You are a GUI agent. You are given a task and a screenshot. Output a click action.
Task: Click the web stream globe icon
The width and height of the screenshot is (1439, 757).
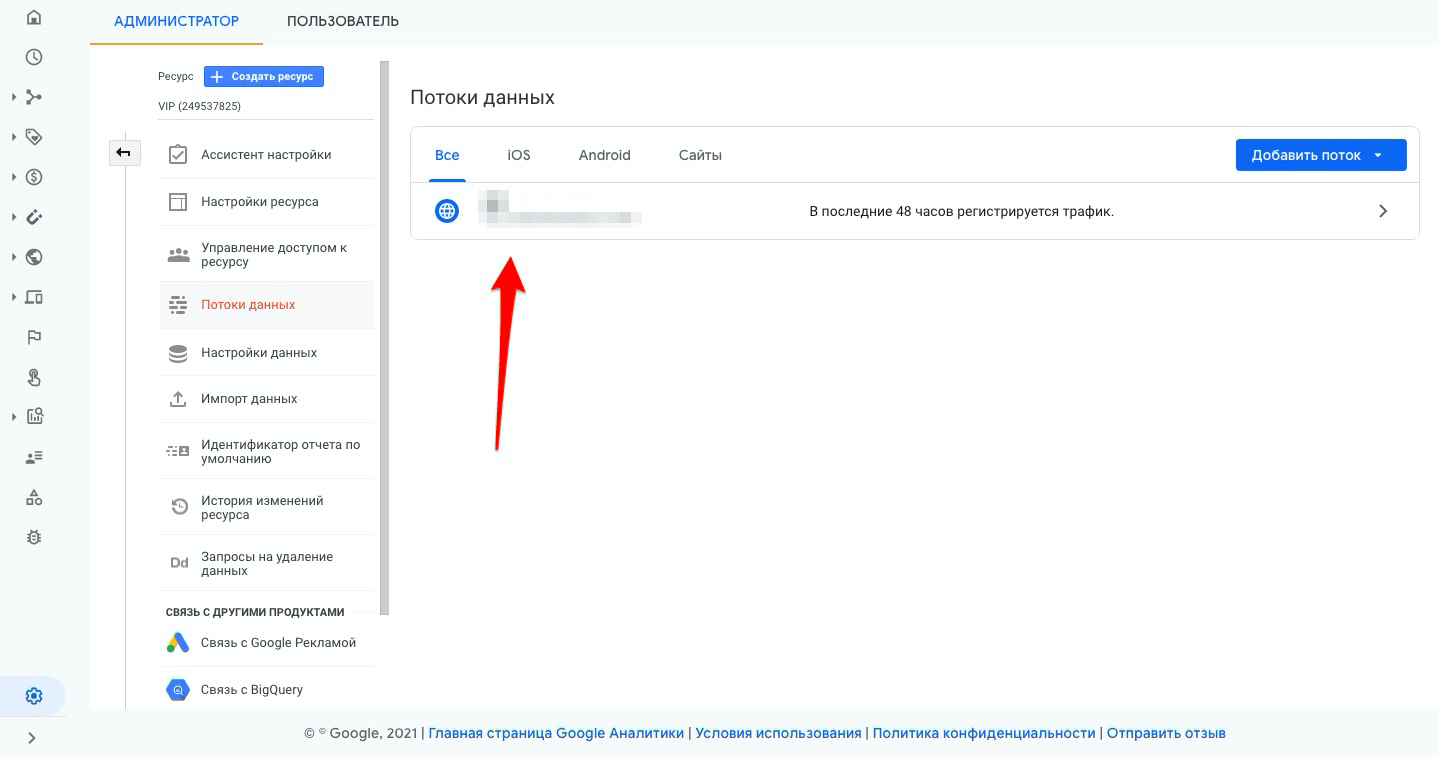[447, 211]
